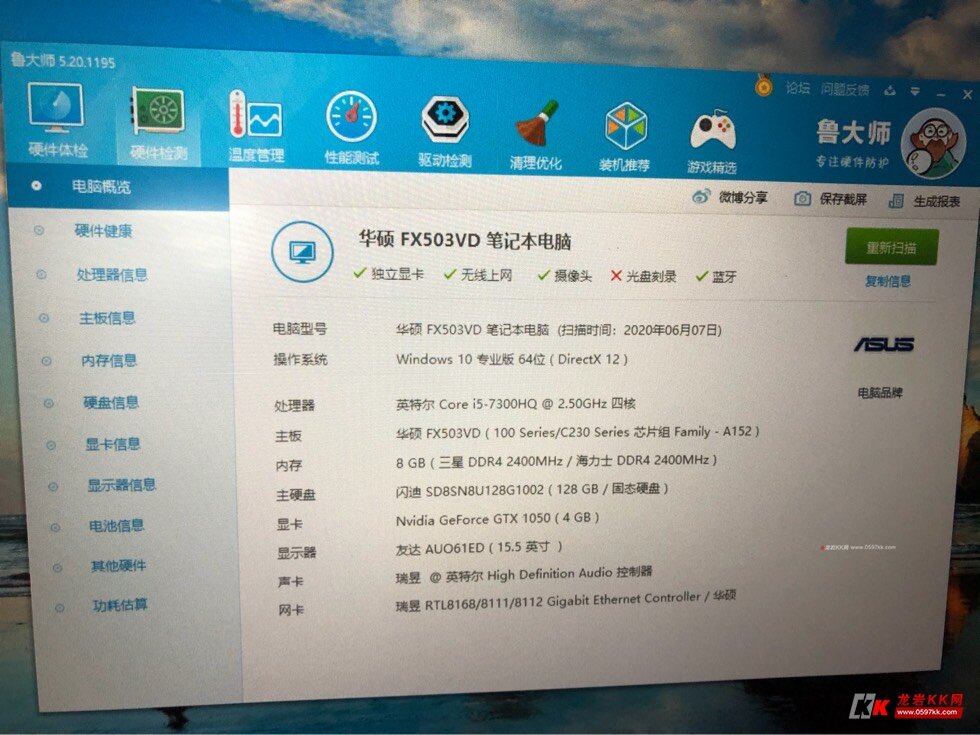
Task: Click the 鲁大师 5.20.1195 version title
Action: [x=63, y=61]
